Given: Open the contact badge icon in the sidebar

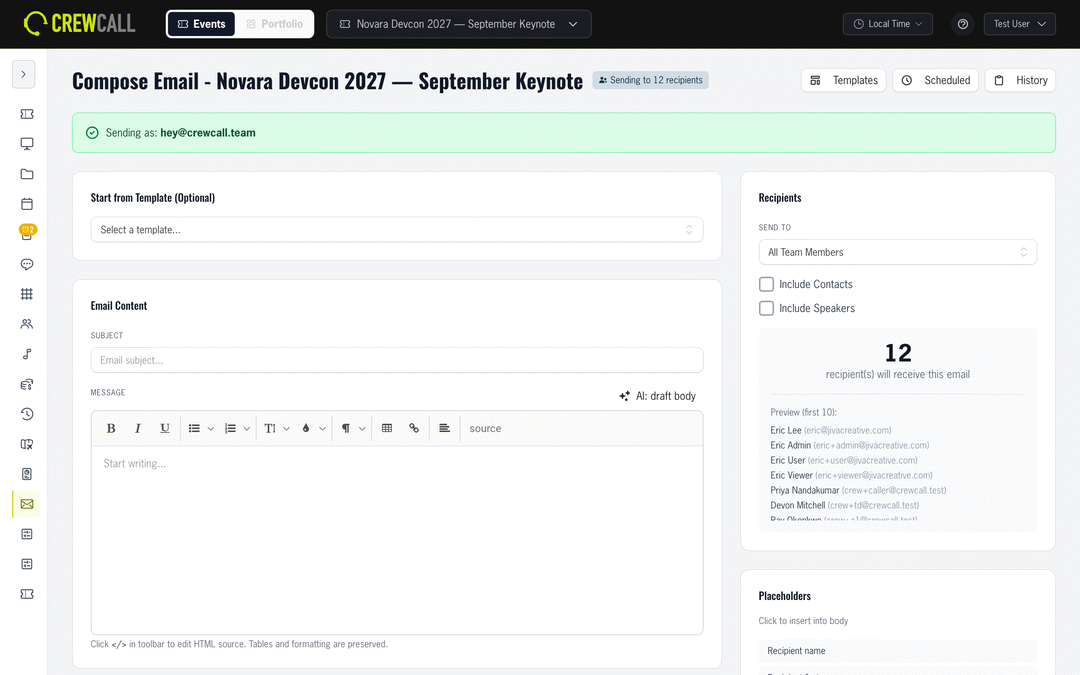Looking at the screenshot, I should tap(27, 474).
